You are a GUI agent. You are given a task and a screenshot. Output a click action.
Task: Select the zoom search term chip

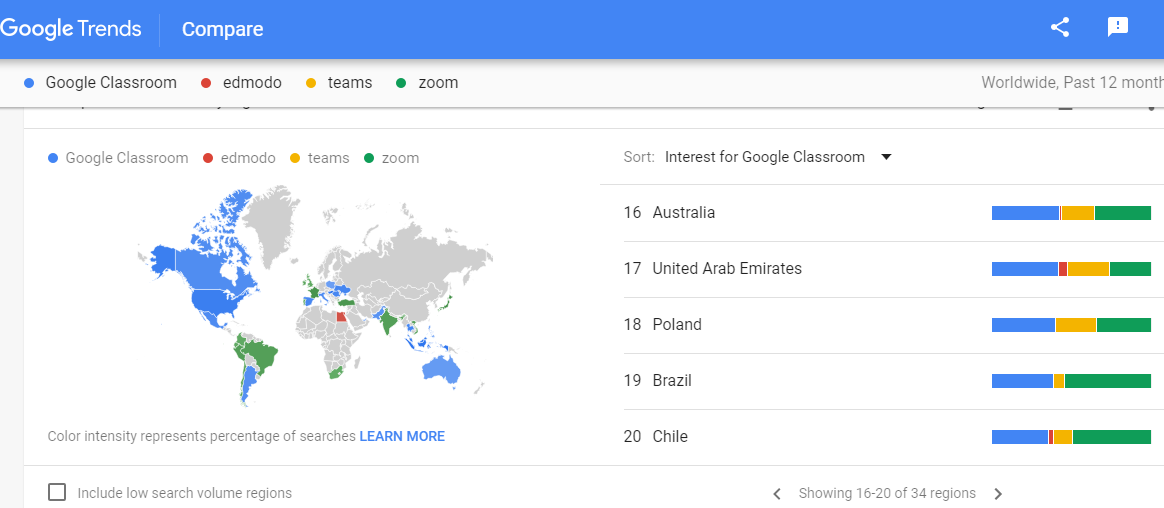pyautogui.click(x=438, y=83)
